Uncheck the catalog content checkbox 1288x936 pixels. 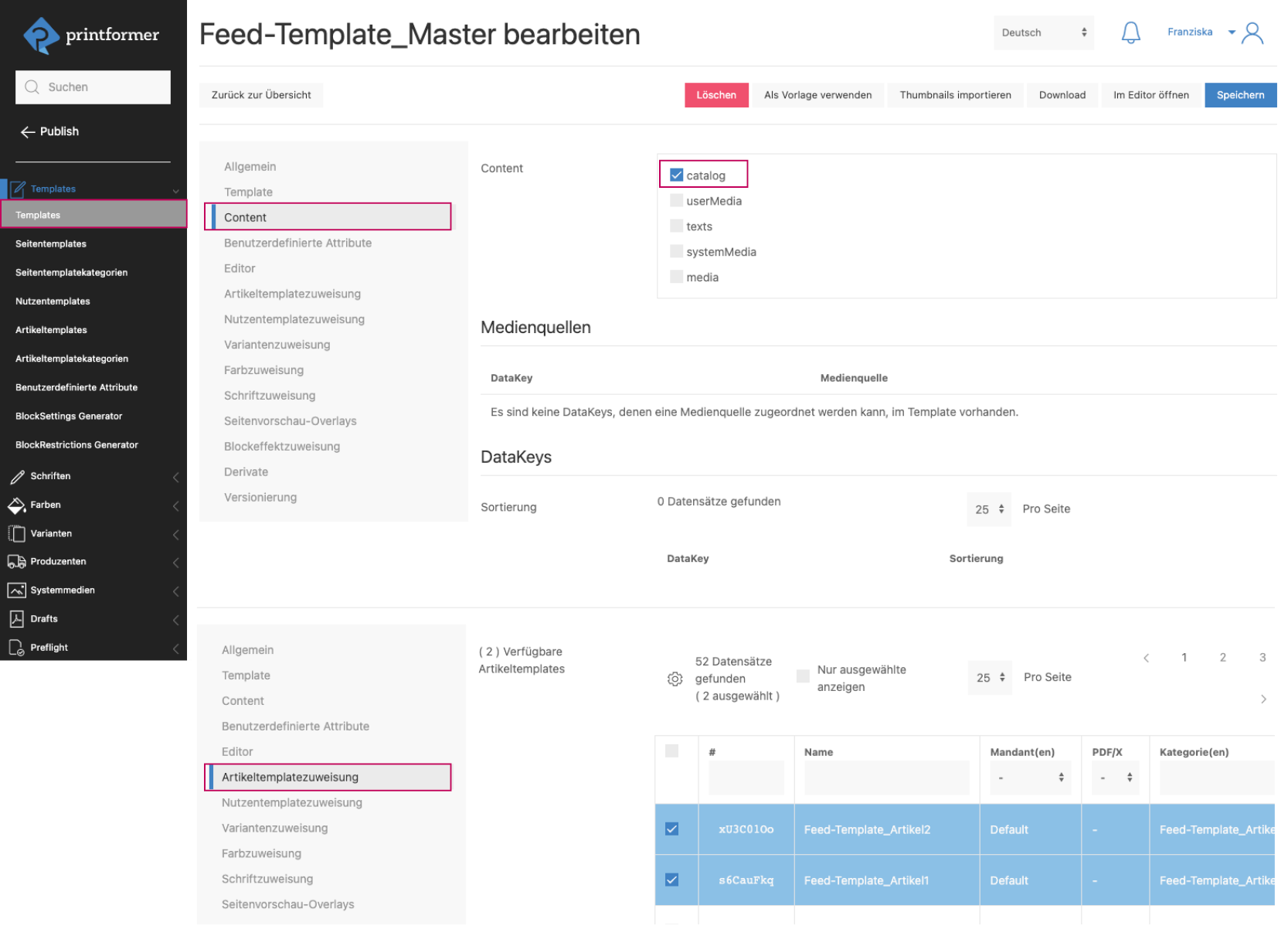[x=677, y=175]
